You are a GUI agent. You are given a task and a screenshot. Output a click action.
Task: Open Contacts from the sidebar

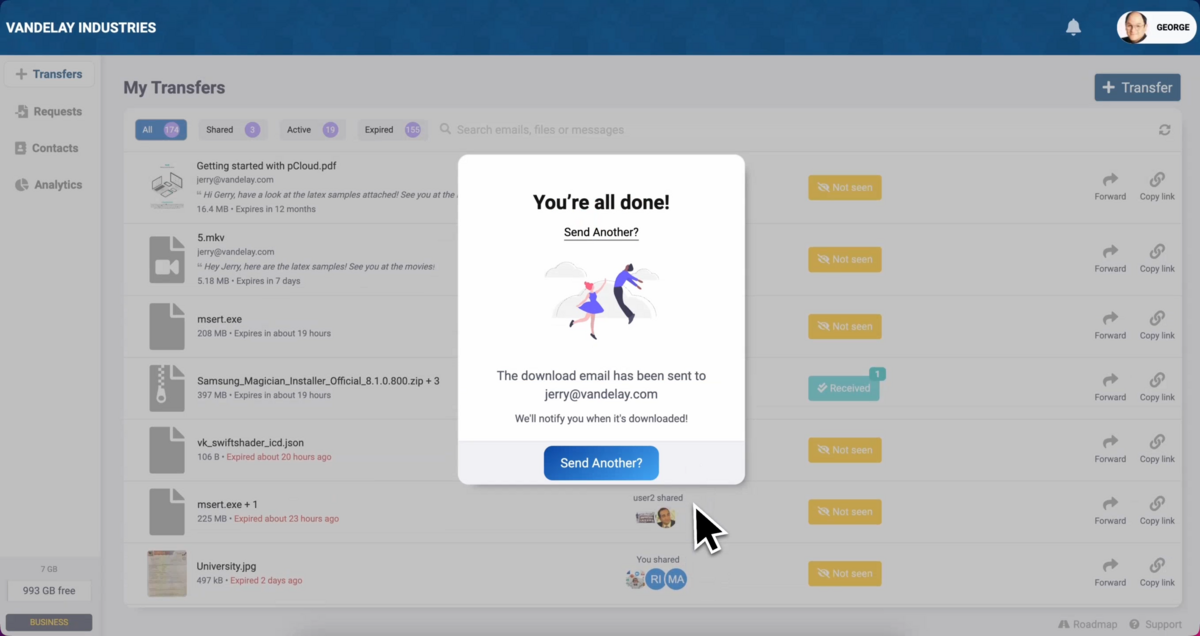click(x=54, y=148)
